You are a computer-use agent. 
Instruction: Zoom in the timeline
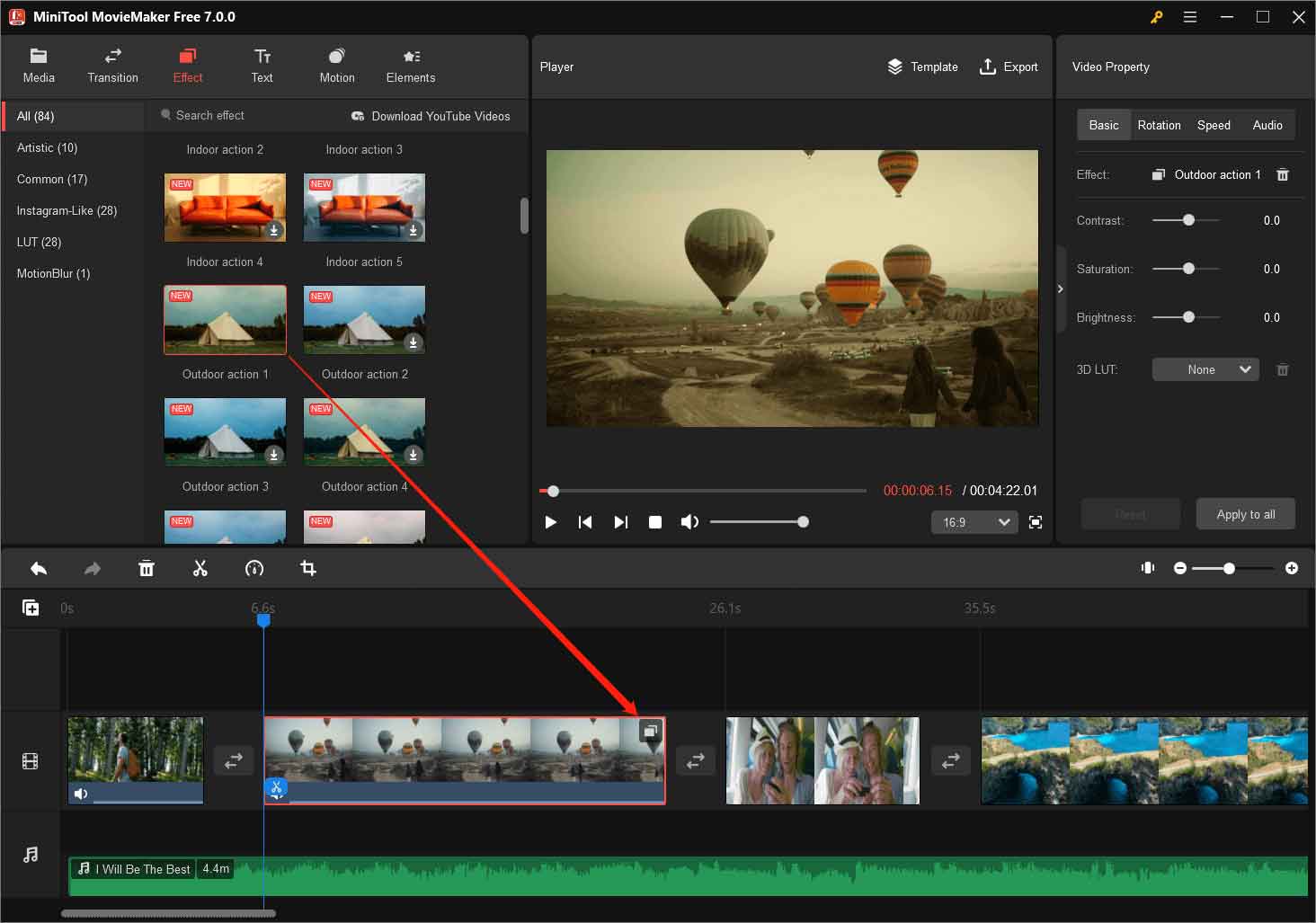click(x=1292, y=568)
